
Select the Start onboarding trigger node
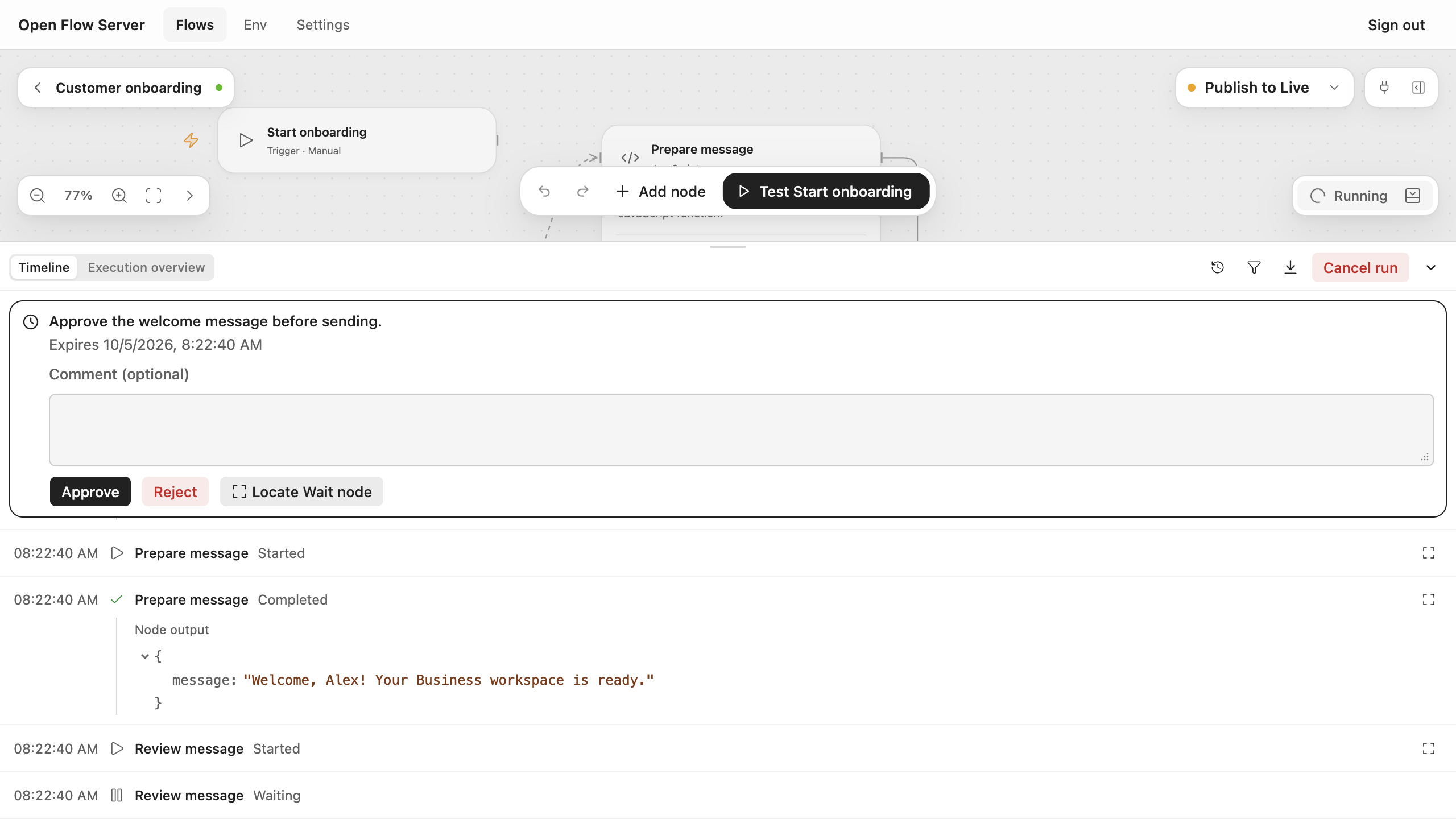[x=357, y=140]
